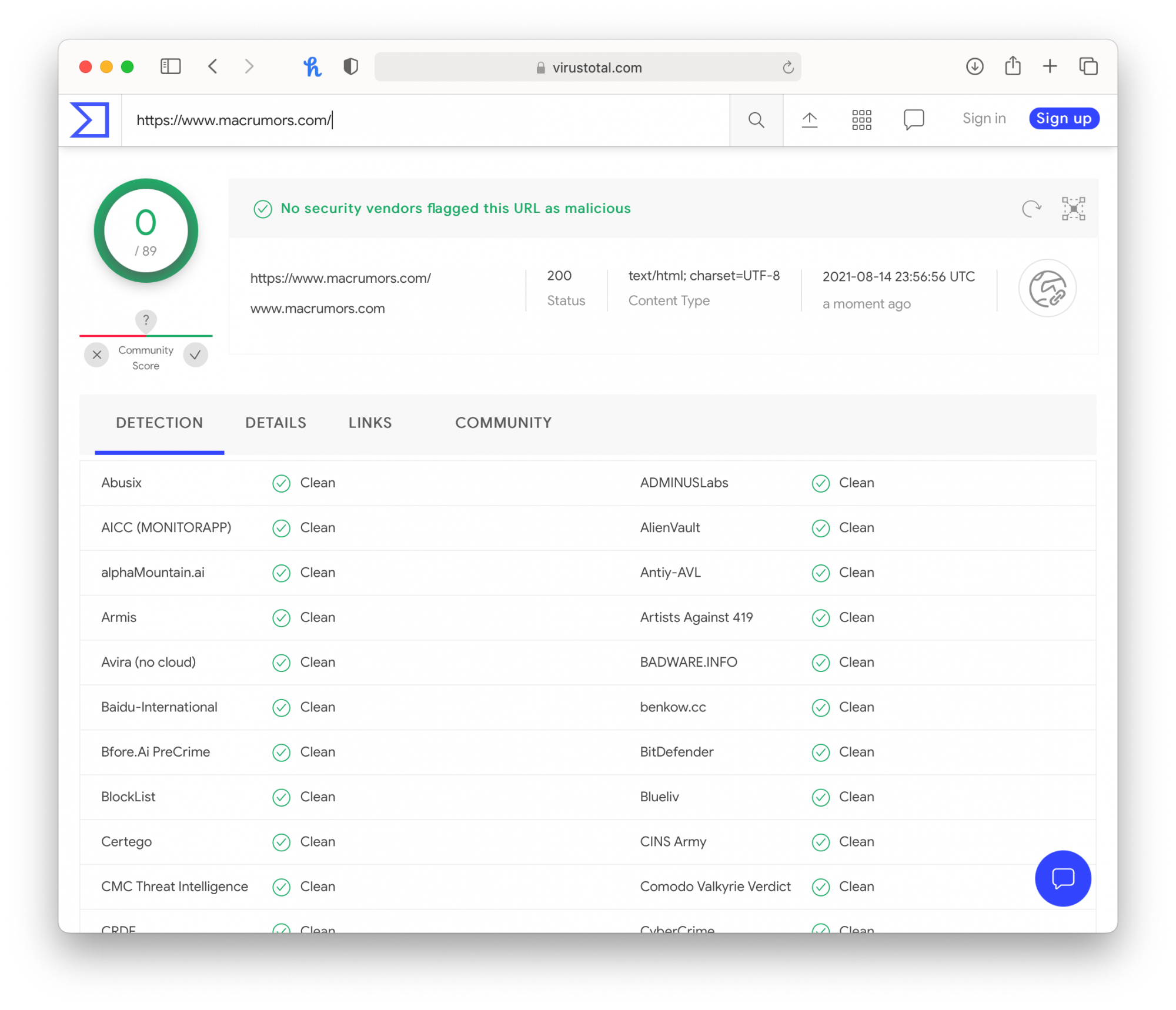Viewport: 1176px width, 1010px height.
Task: Click the https://www.macrumors.com/ URL in summary
Action: (x=340, y=278)
